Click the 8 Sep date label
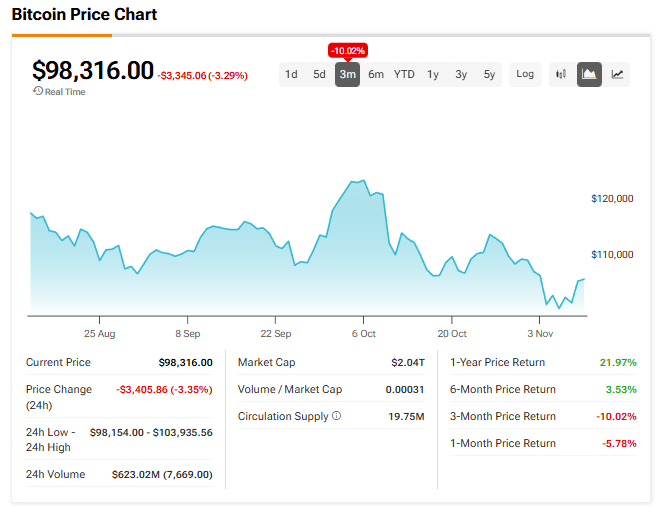The height and width of the screenshot is (516, 662). (x=187, y=334)
